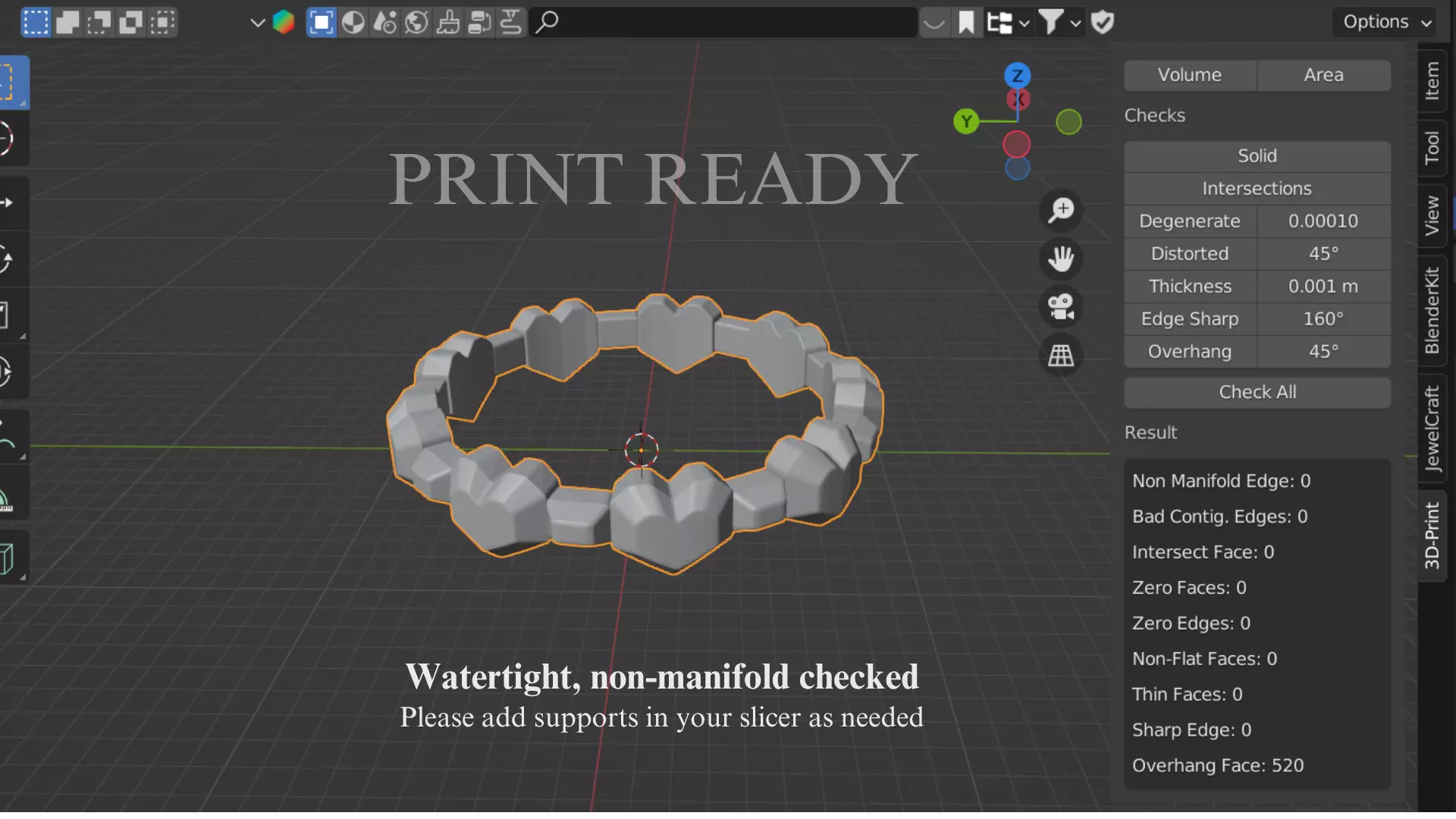Adjust the Thickness 0.001 m value field
Image resolution: width=1456 pixels, height=819 pixels.
pyautogui.click(x=1323, y=286)
